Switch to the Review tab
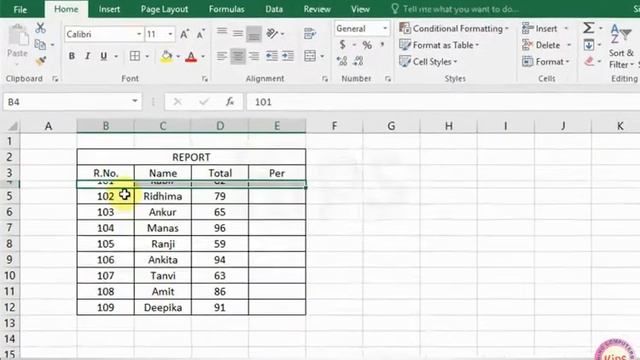The height and width of the screenshot is (360, 640). [317, 9]
